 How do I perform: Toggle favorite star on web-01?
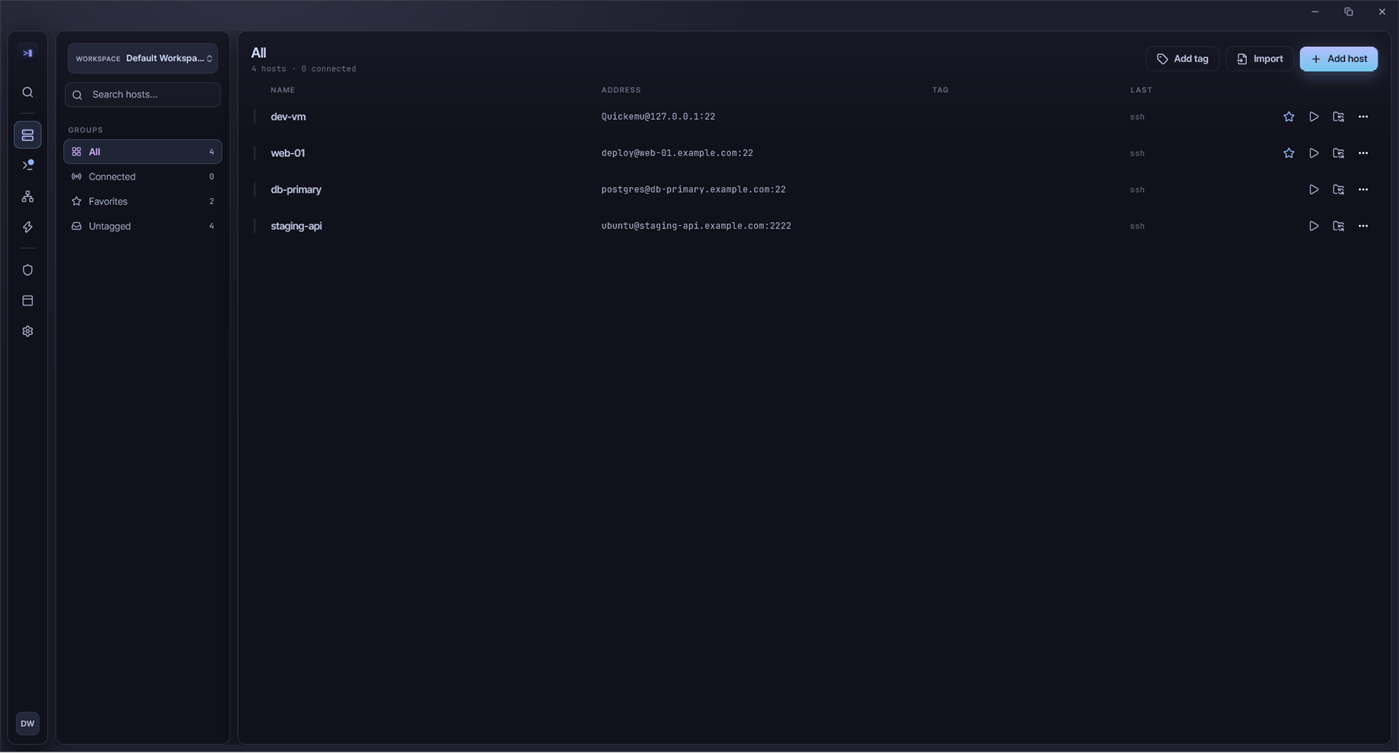[x=1288, y=153]
